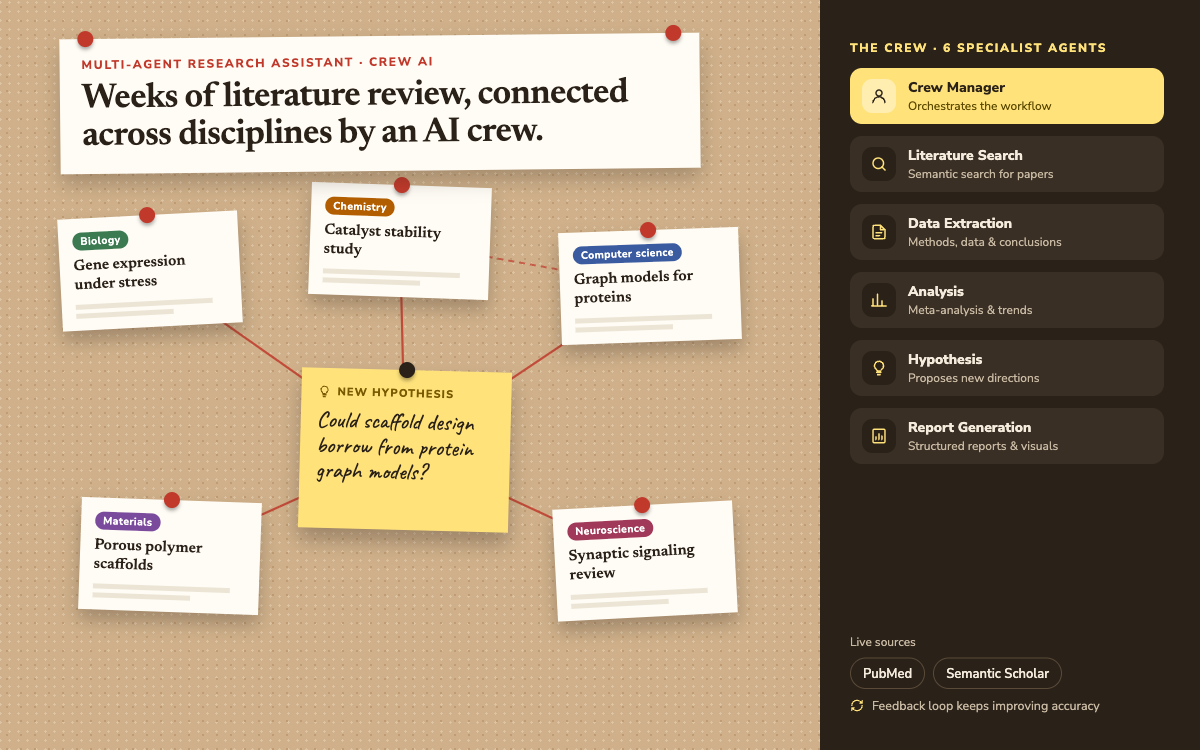
Task: Click the Chemistry tag
Action: [x=360, y=207]
